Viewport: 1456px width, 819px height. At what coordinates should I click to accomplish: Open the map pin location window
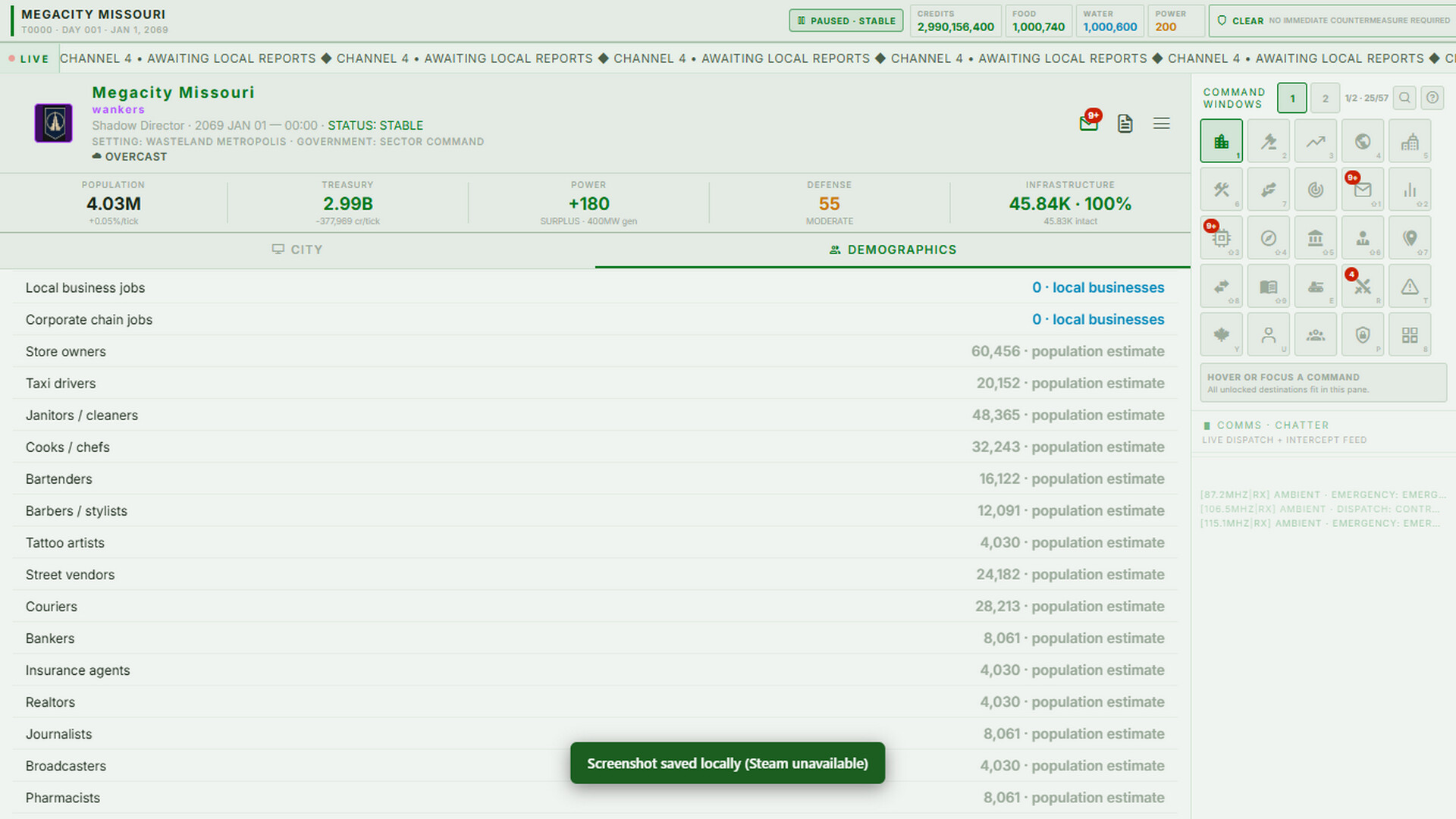pyautogui.click(x=1409, y=238)
